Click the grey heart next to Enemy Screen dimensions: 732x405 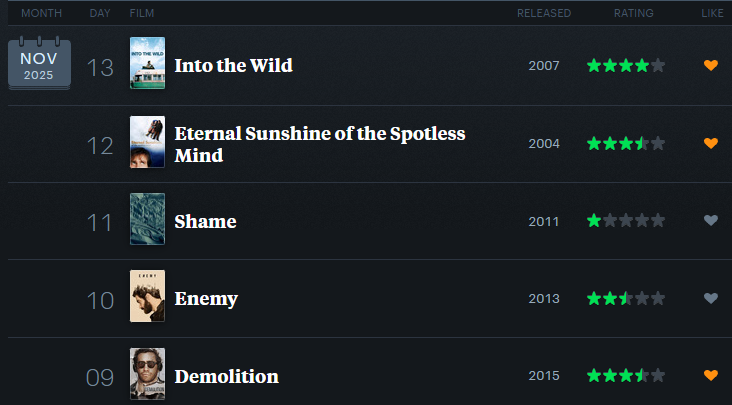[711, 298]
